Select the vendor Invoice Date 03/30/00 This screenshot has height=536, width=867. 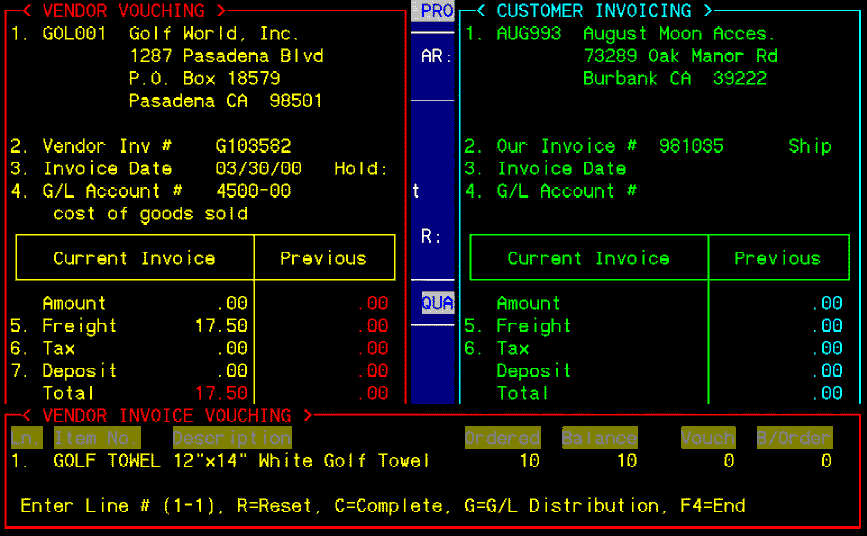pos(258,169)
